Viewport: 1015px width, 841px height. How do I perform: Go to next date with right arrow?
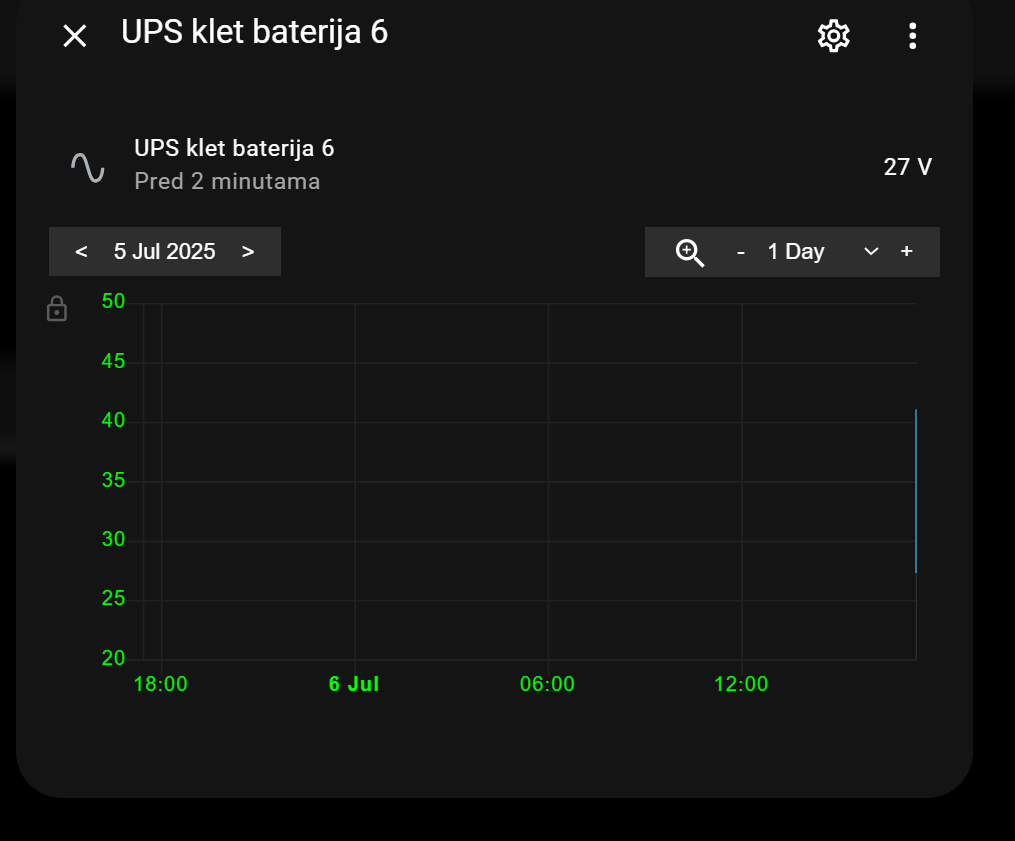(x=248, y=251)
